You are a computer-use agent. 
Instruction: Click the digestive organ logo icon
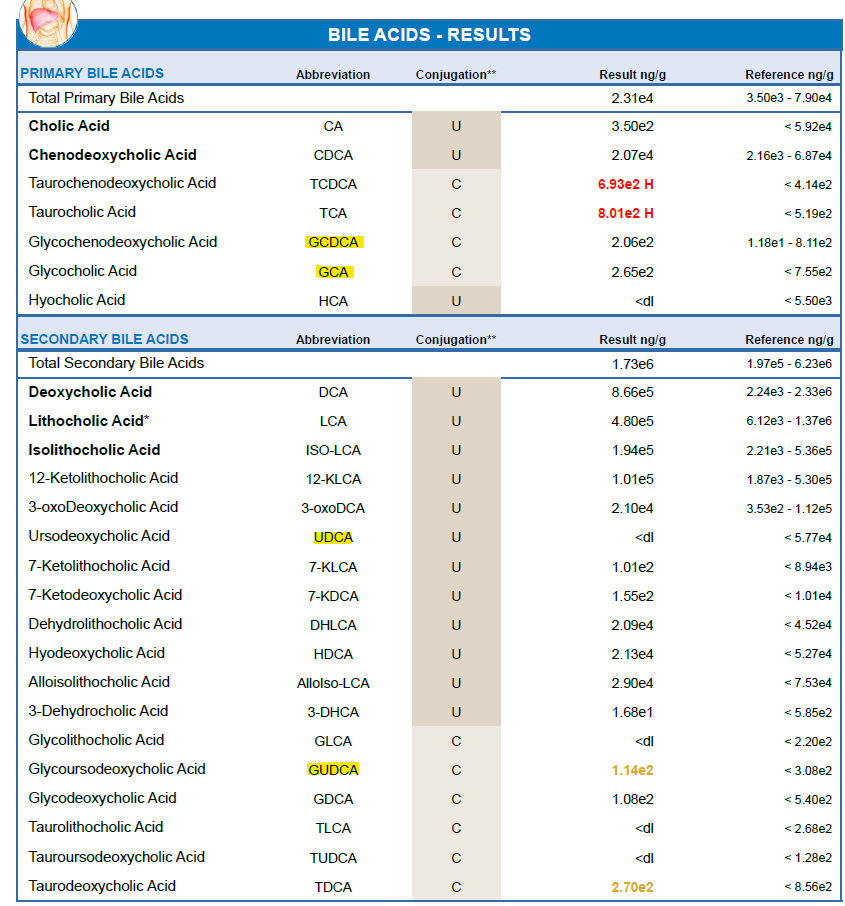click(x=48, y=20)
